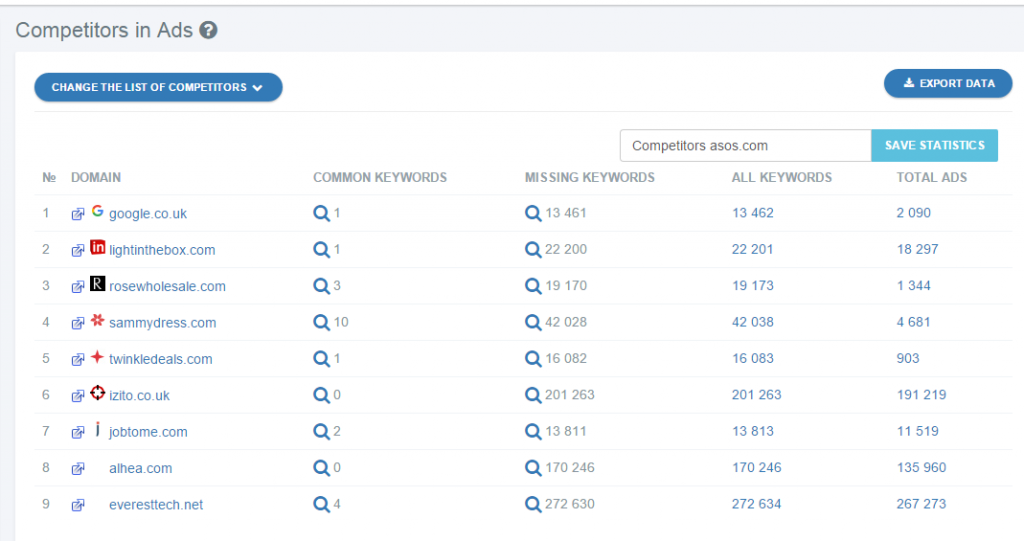Click the Export Data button
The width and height of the screenshot is (1024, 541).
point(948,83)
